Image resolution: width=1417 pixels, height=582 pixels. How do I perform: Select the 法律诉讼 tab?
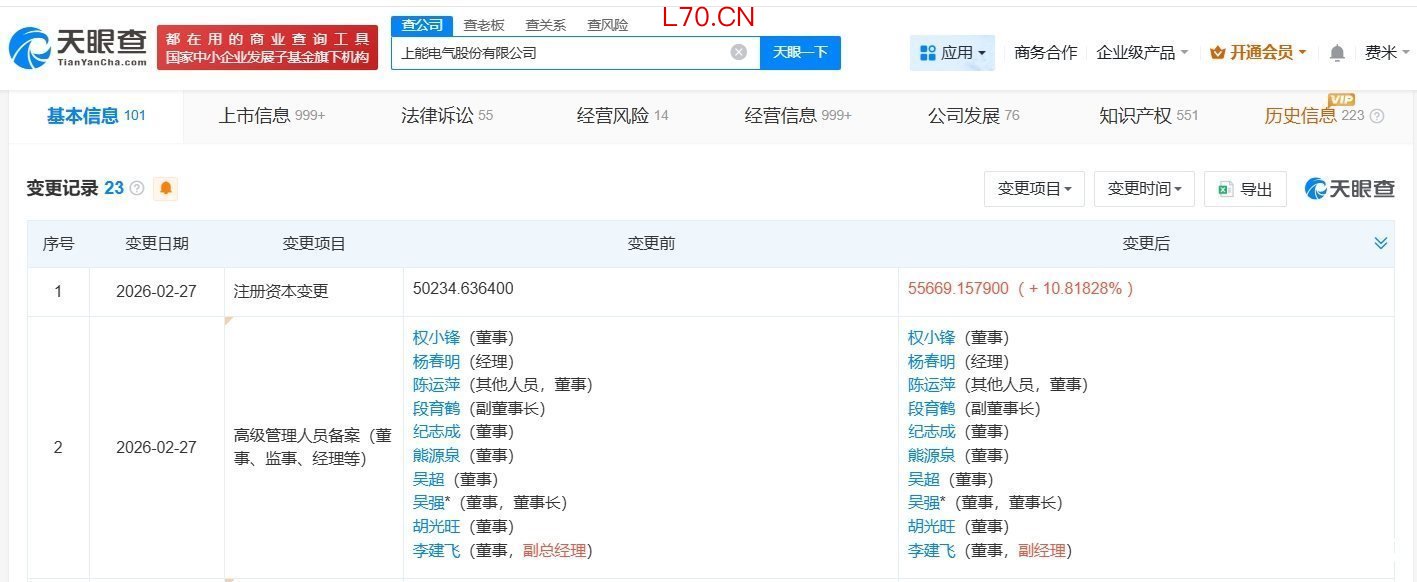pyautogui.click(x=447, y=116)
